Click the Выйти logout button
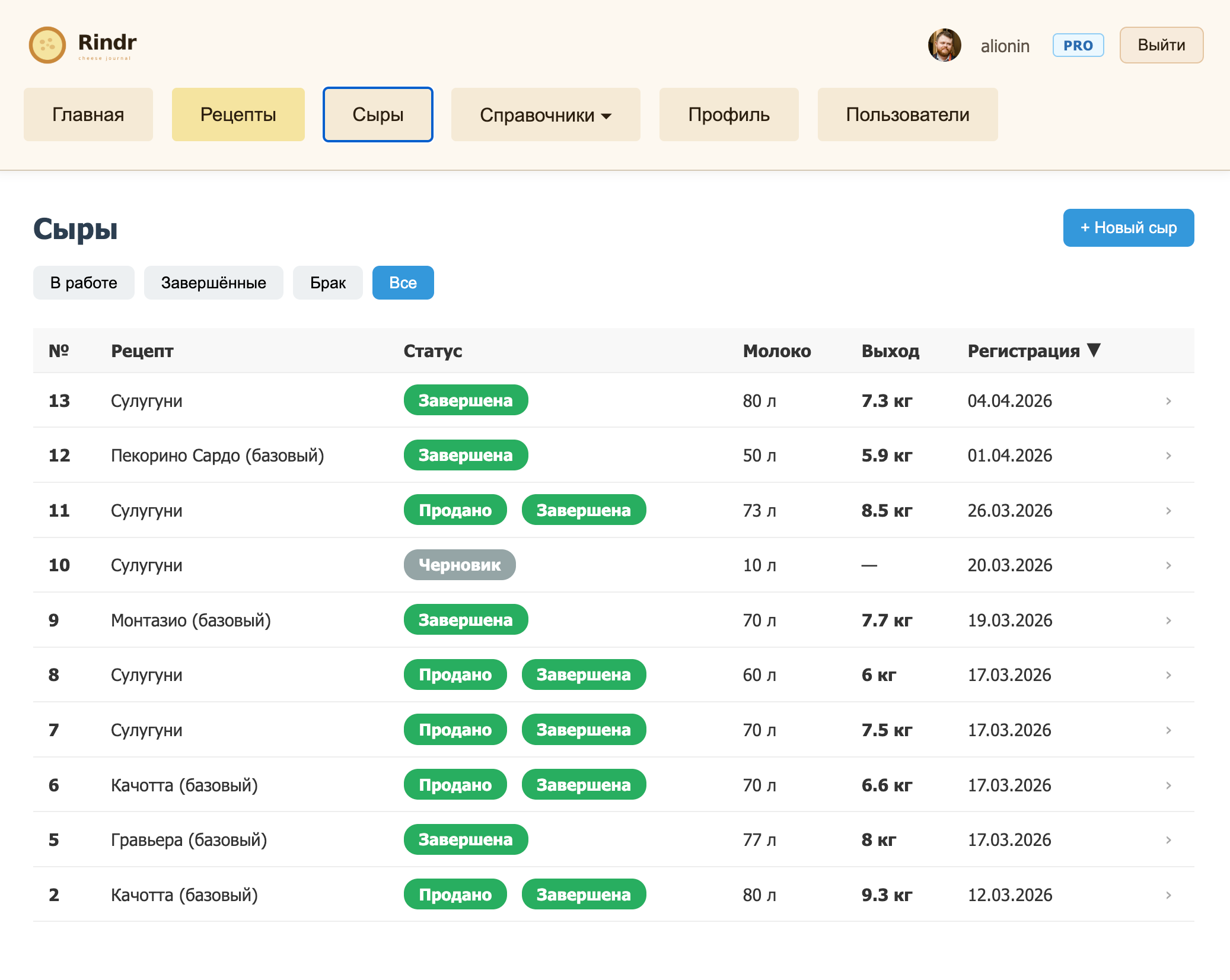Viewport: 1230px width, 980px height. pos(1161,45)
